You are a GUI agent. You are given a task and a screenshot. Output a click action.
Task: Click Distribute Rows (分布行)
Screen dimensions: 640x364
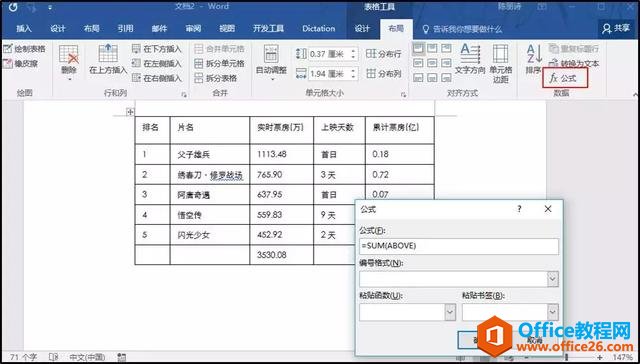(384, 53)
